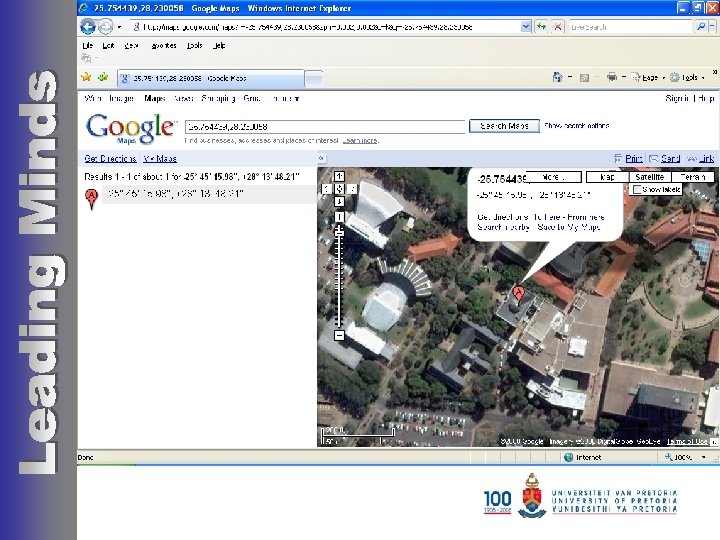Click the Send link above map

pos(670,158)
